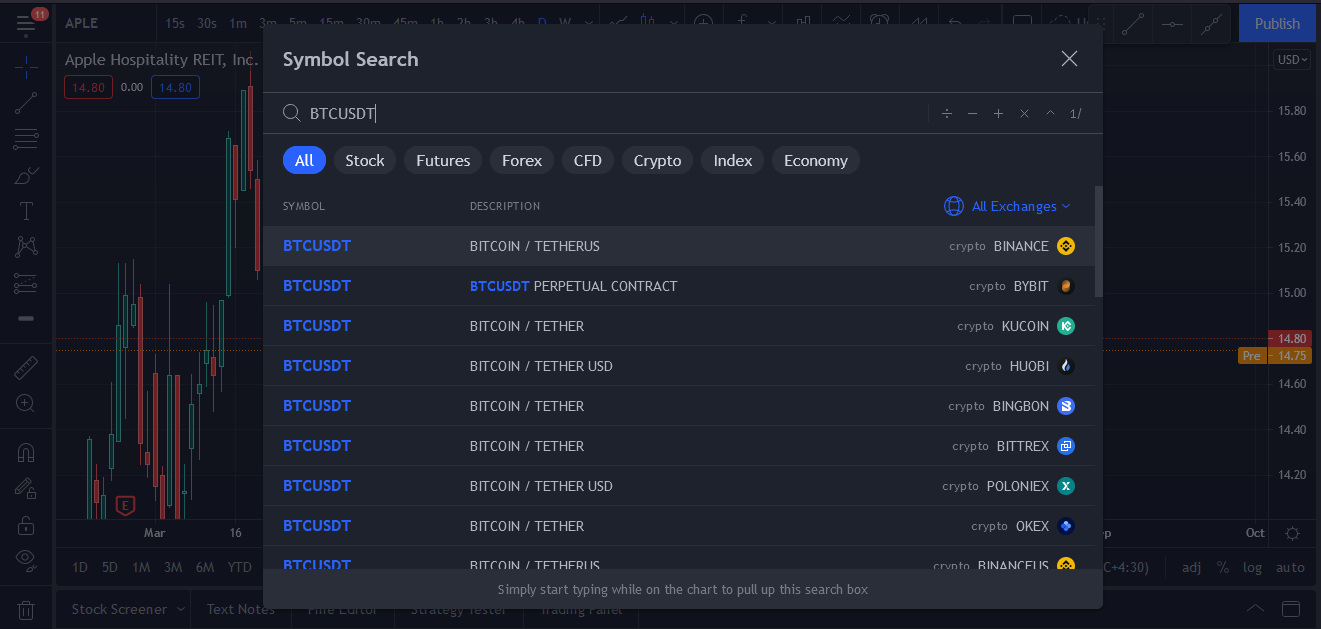Viewport: 1321px width, 629px height.
Task: Select the Stock filter tab
Action: pyautogui.click(x=365, y=160)
